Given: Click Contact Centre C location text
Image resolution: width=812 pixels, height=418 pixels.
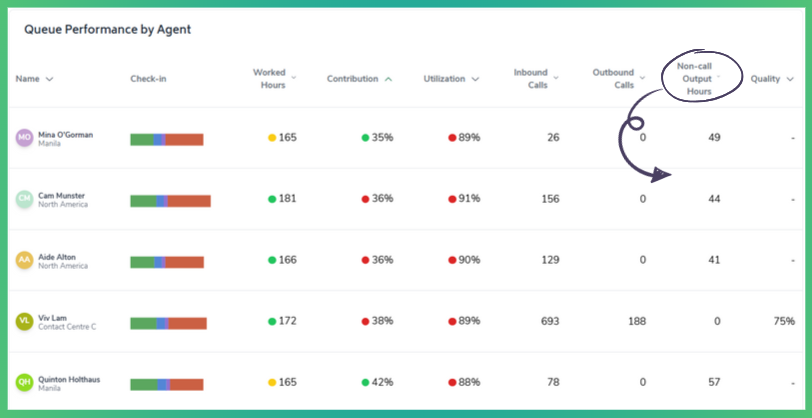Looking at the screenshot, I should pos(67,327).
